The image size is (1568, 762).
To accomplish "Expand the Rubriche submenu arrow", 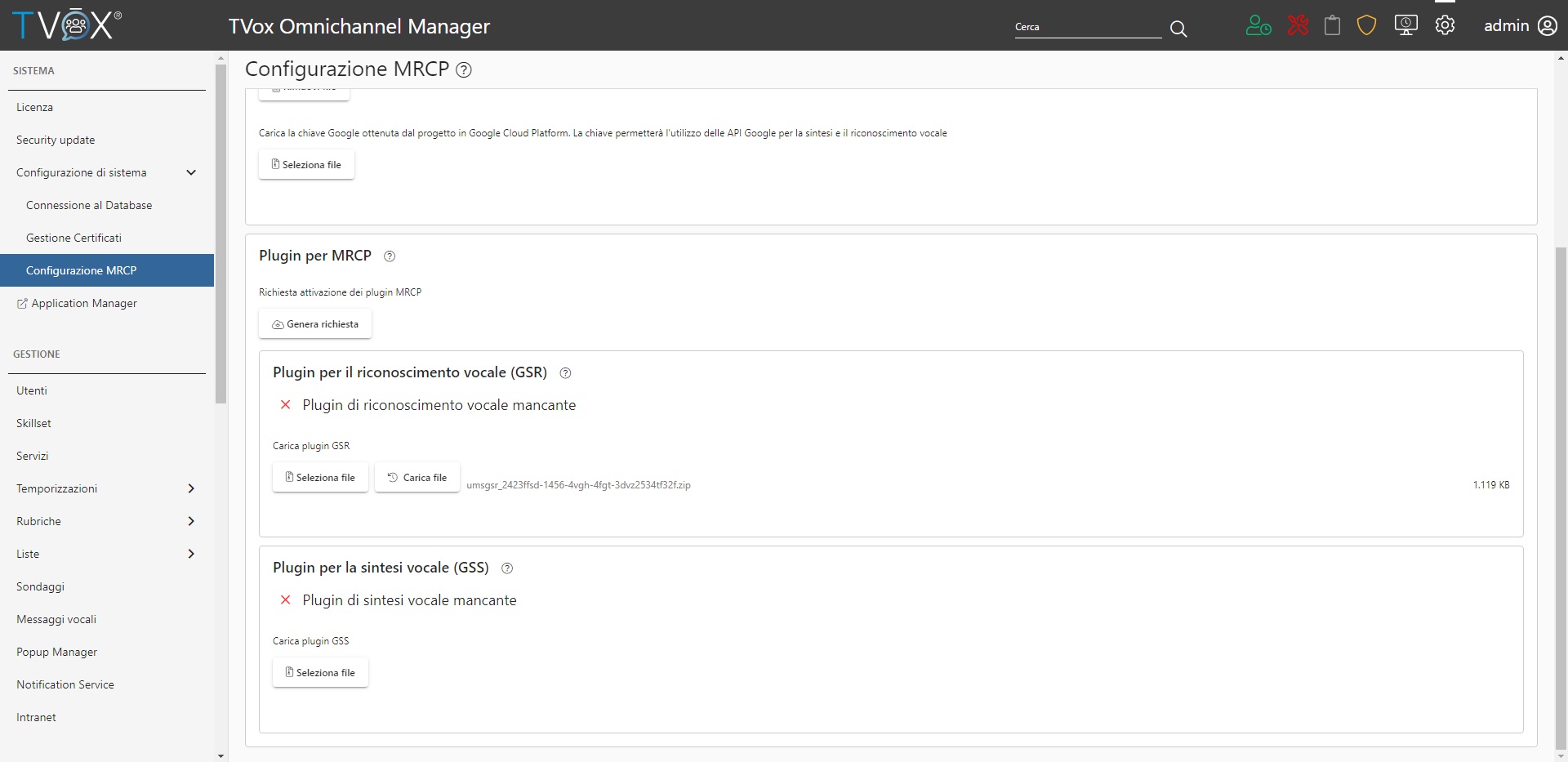I will (x=191, y=521).
